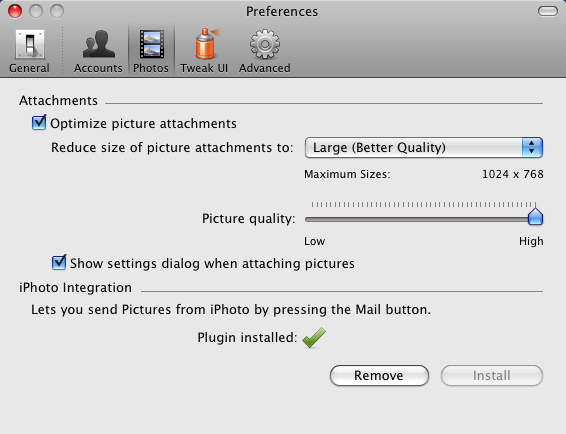Select the Advanced gear icon

265,44
